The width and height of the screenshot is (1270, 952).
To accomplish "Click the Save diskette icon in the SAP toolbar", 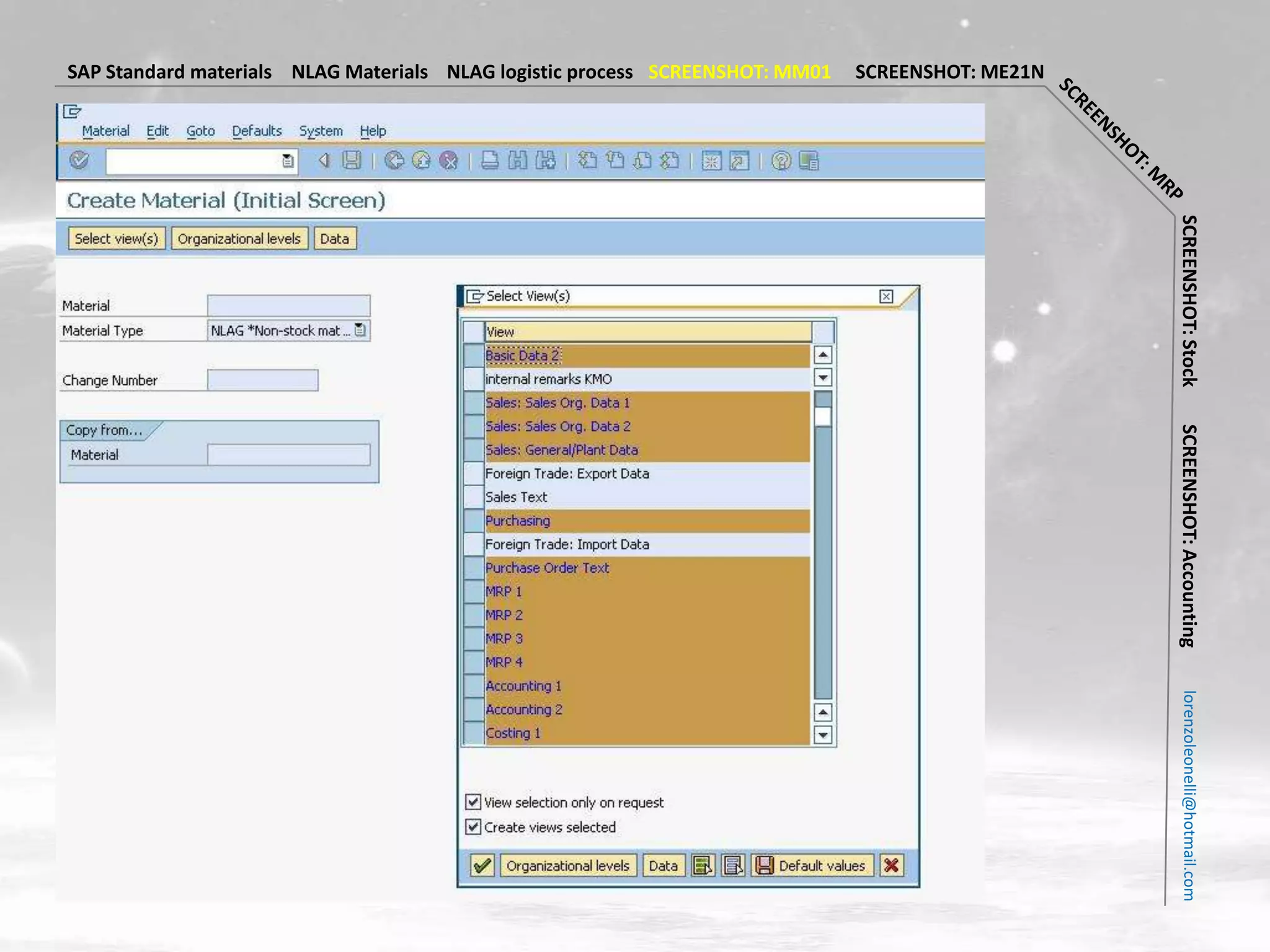I will [352, 161].
